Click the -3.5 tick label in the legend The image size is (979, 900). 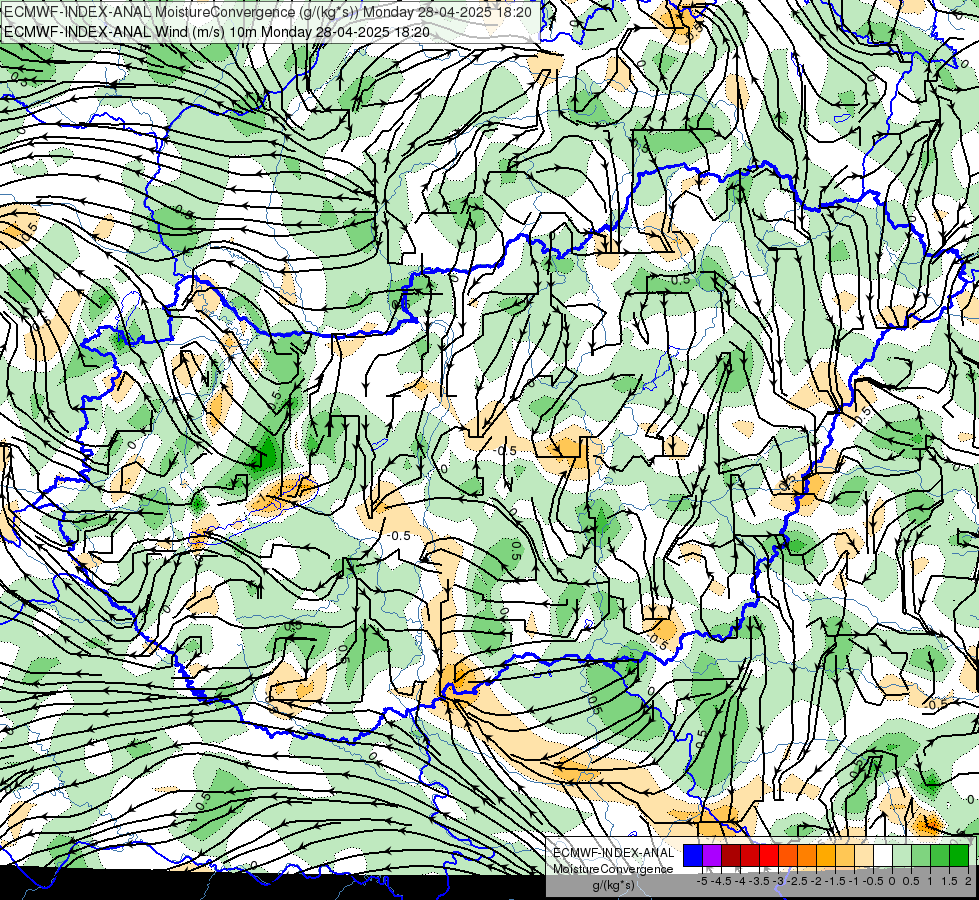point(759,881)
